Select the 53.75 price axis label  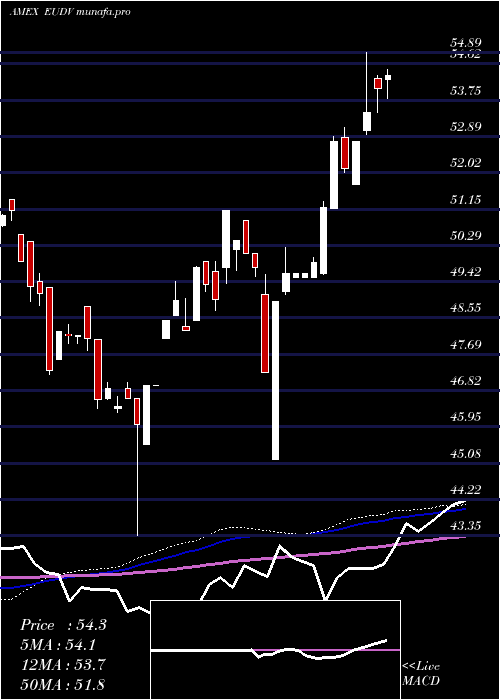point(465,91)
